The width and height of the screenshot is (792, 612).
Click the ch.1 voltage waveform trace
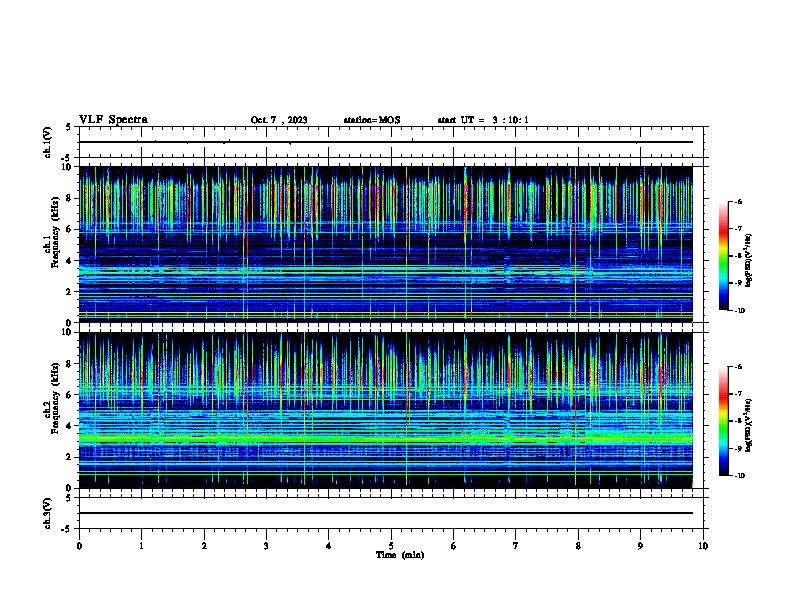coord(386,142)
